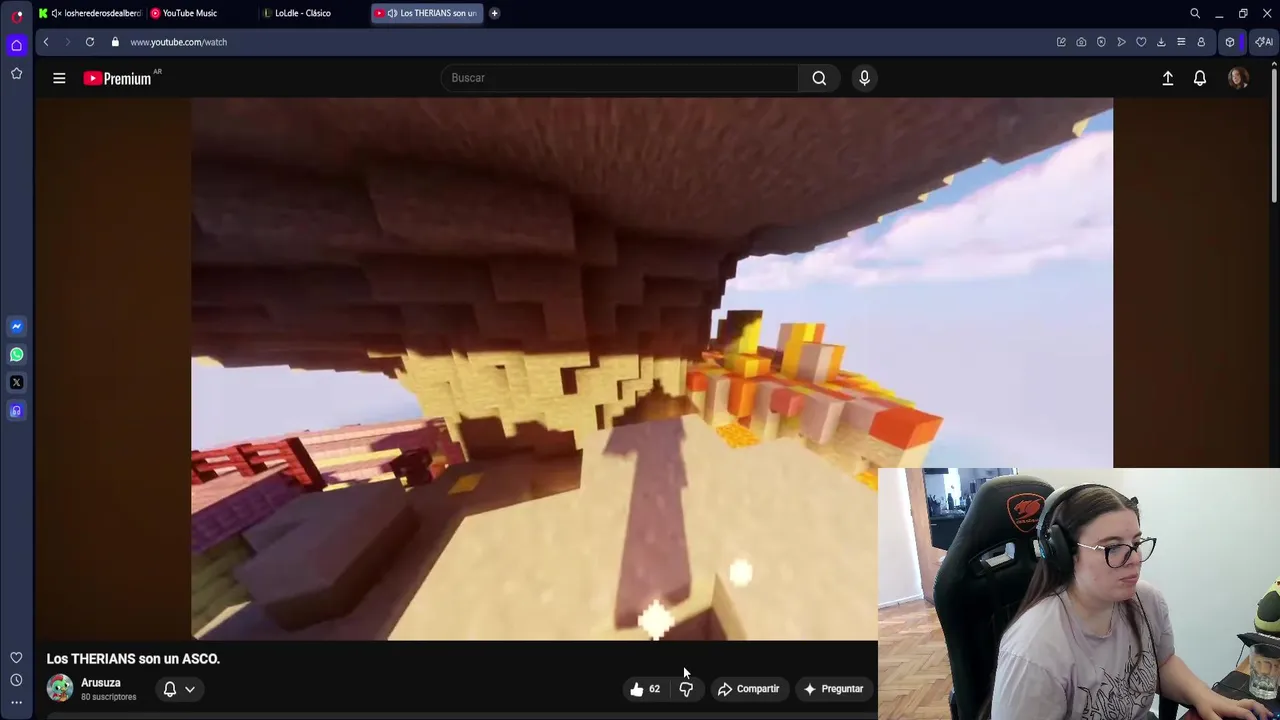Open the Arusuza channel name link

click(101, 683)
